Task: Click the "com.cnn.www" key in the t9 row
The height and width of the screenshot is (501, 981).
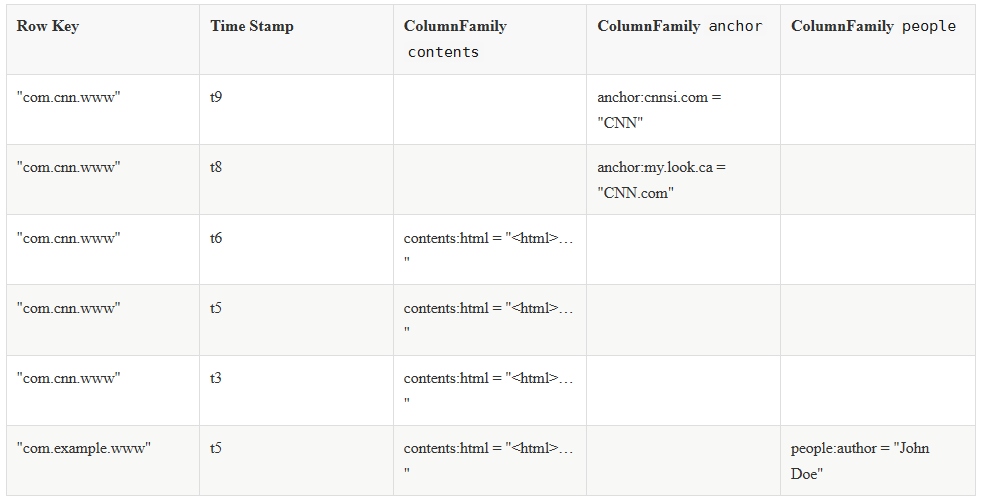Action: 69,98
